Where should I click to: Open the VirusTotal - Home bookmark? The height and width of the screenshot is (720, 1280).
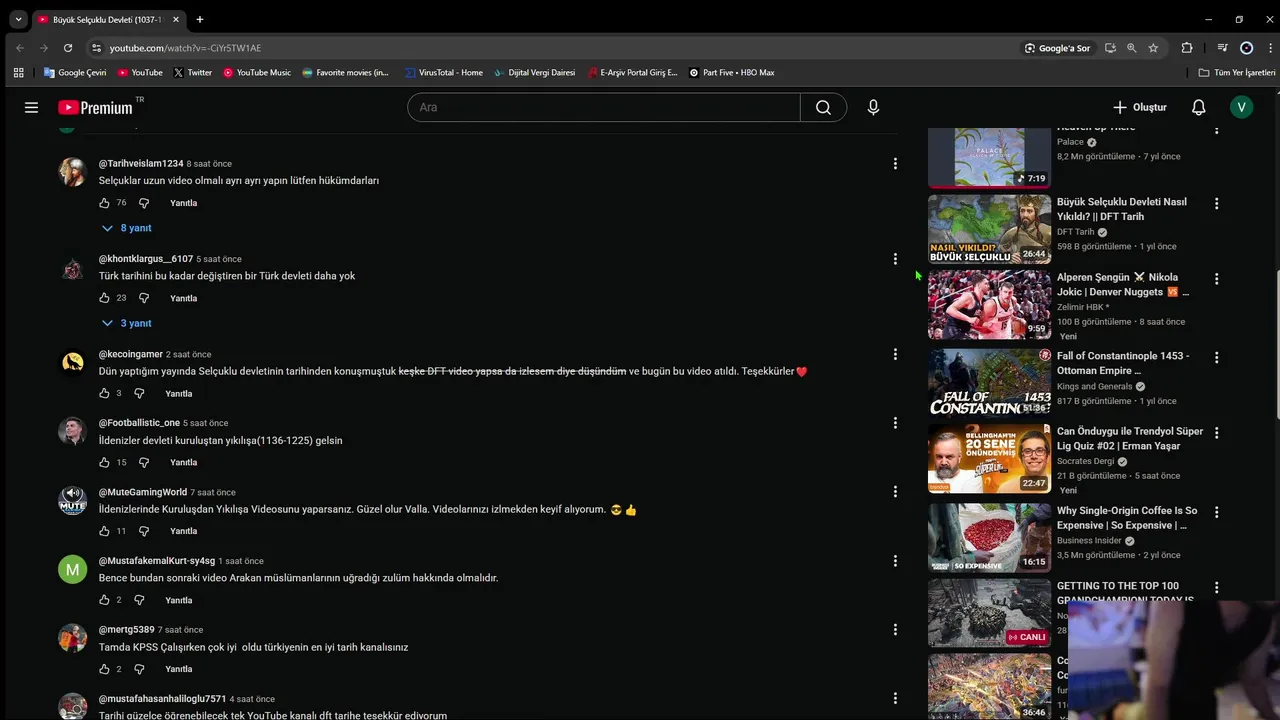(444, 72)
